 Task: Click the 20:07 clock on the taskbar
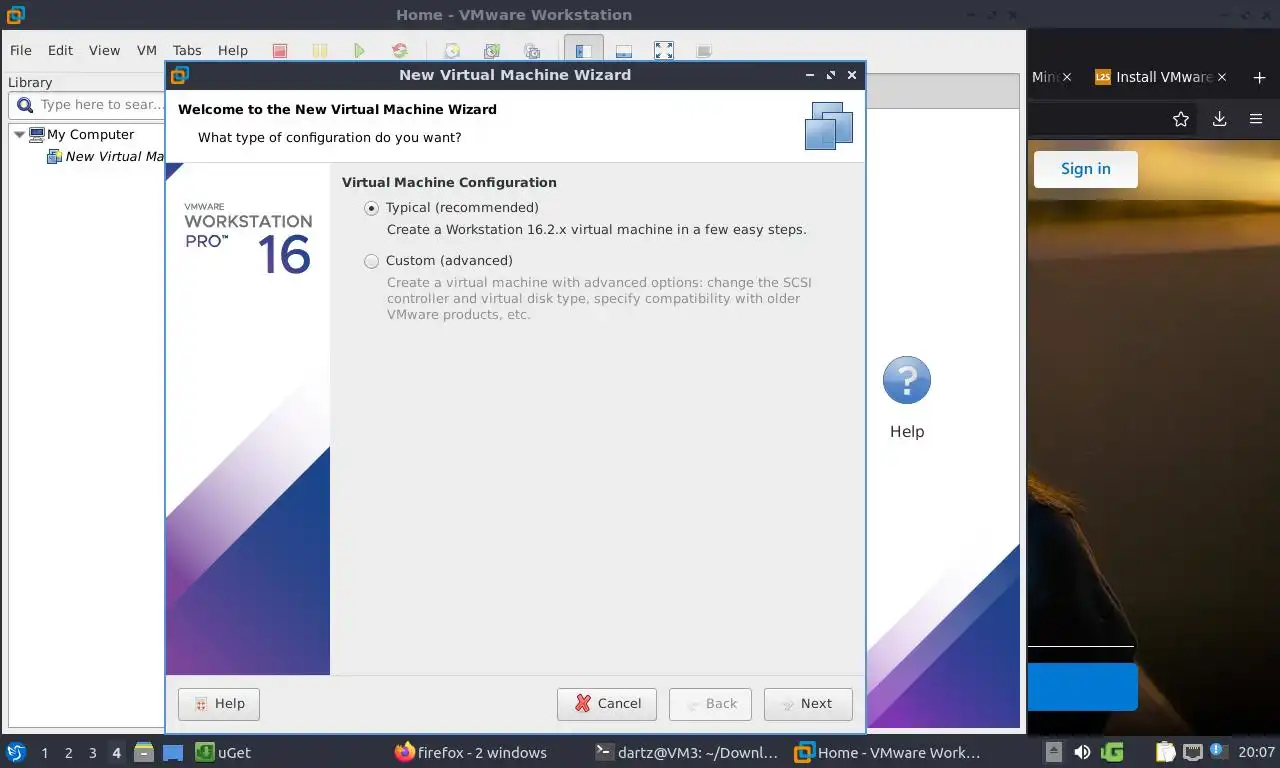[x=1257, y=753]
